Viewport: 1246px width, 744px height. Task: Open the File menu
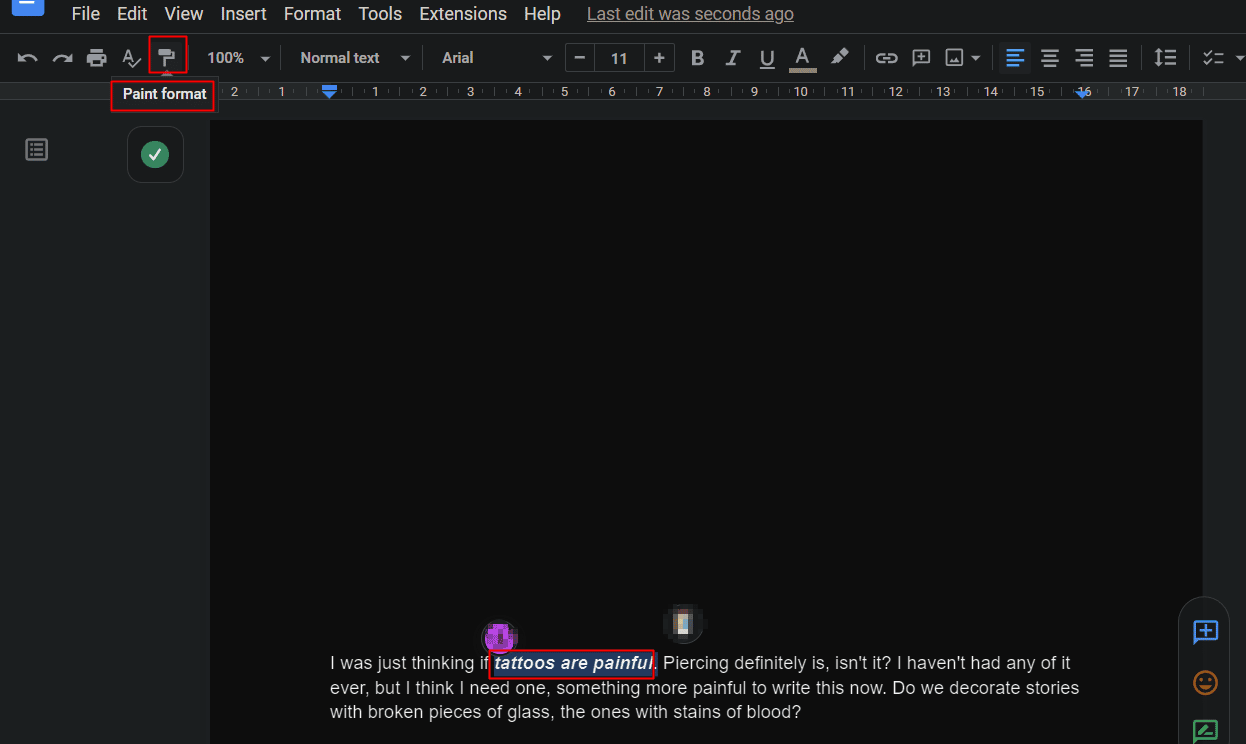86,14
